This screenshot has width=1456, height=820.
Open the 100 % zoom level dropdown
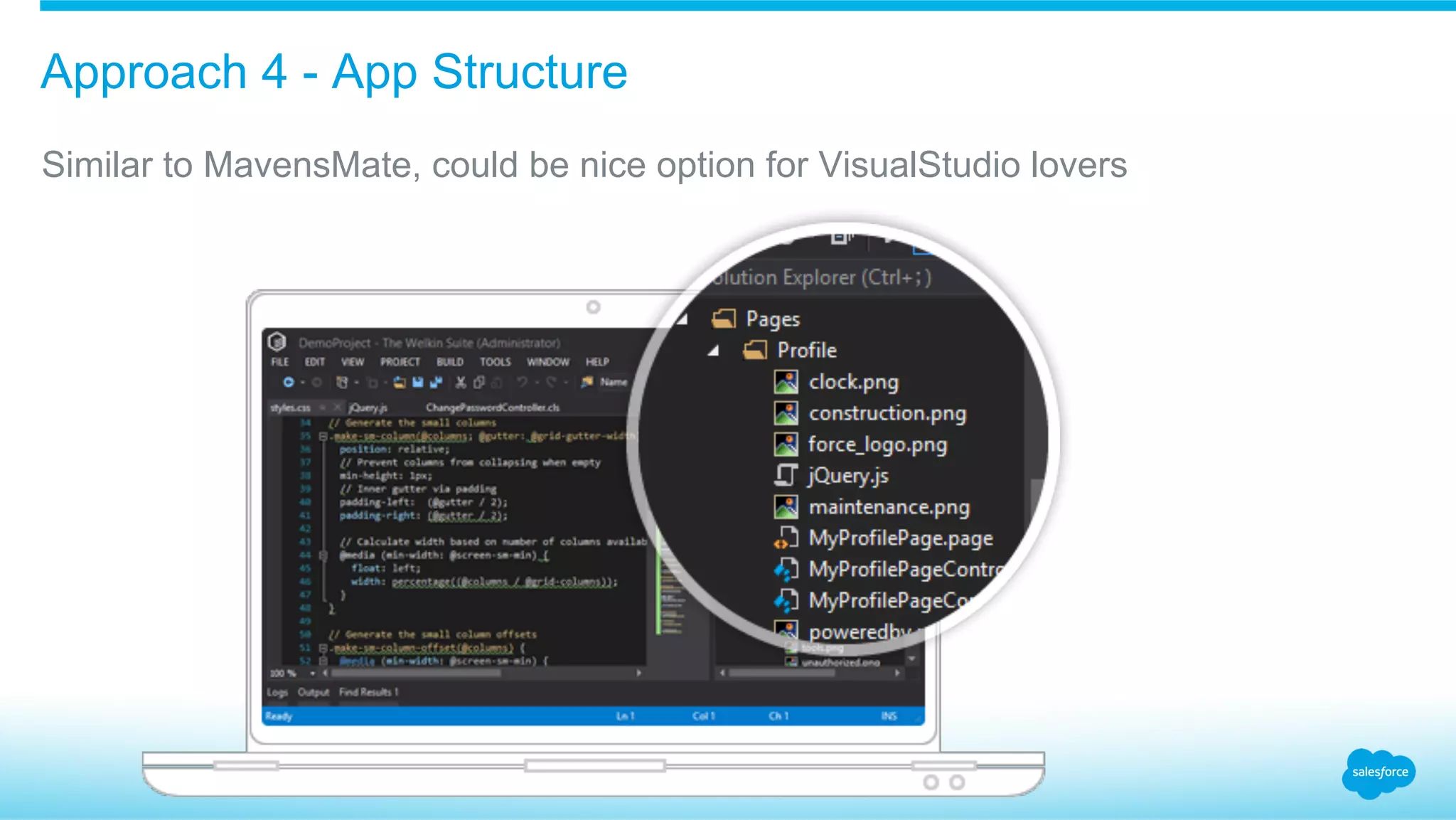tap(312, 673)
